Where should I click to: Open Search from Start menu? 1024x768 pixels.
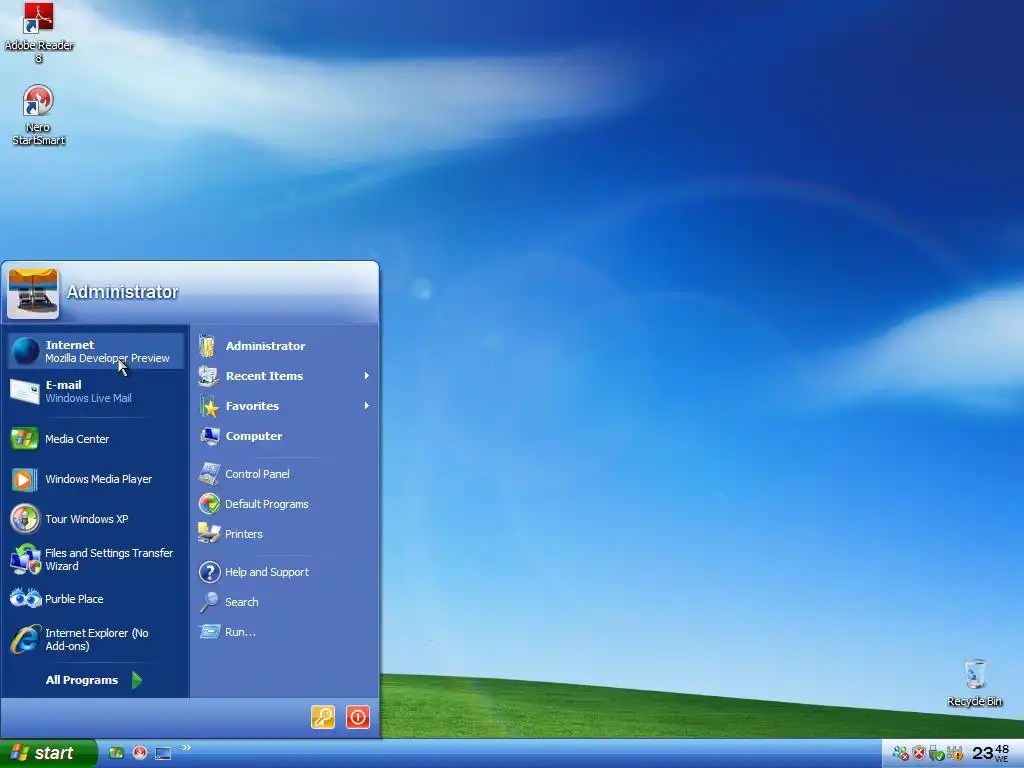click(285, 602)
